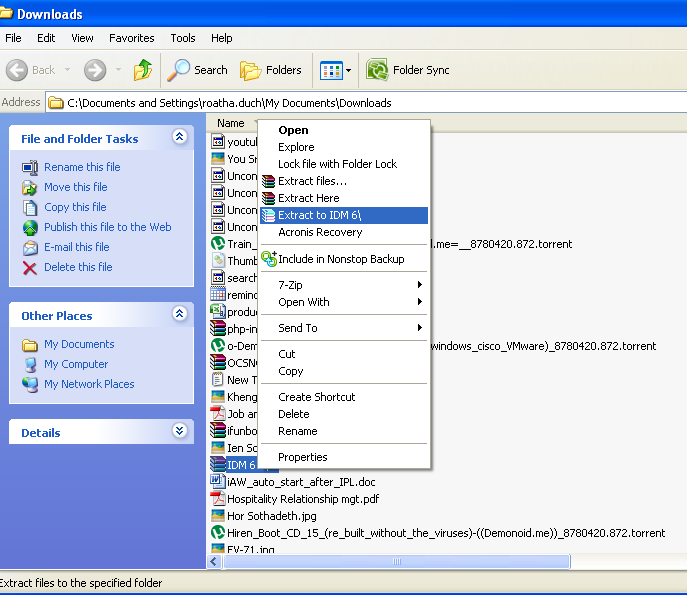Select Extract to IDM 6\ option
The image size is (687, 595).
click(x=344, y=215)
